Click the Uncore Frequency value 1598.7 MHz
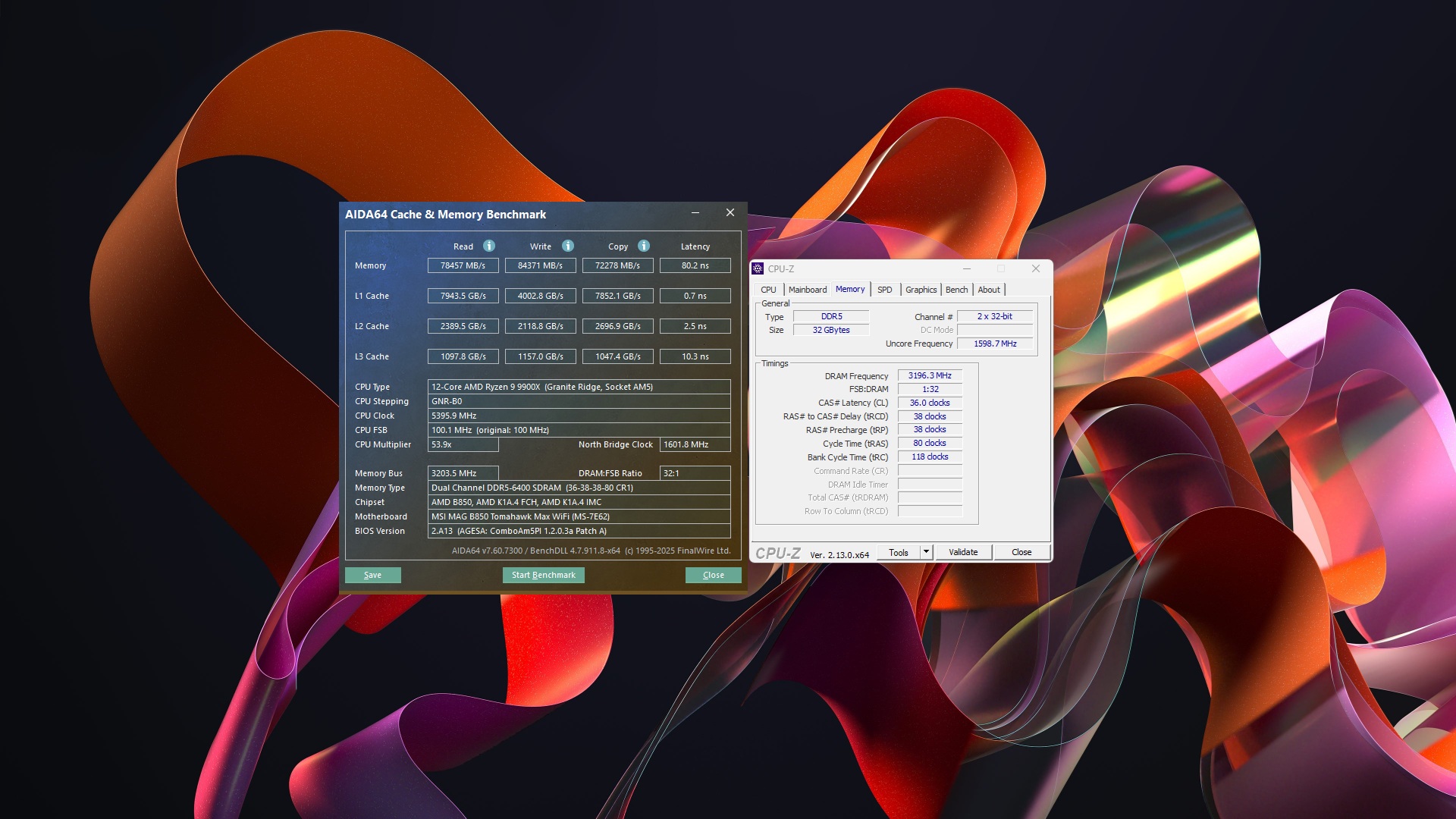Screen dimensions: 1456x819 click(x=995, y=344)
